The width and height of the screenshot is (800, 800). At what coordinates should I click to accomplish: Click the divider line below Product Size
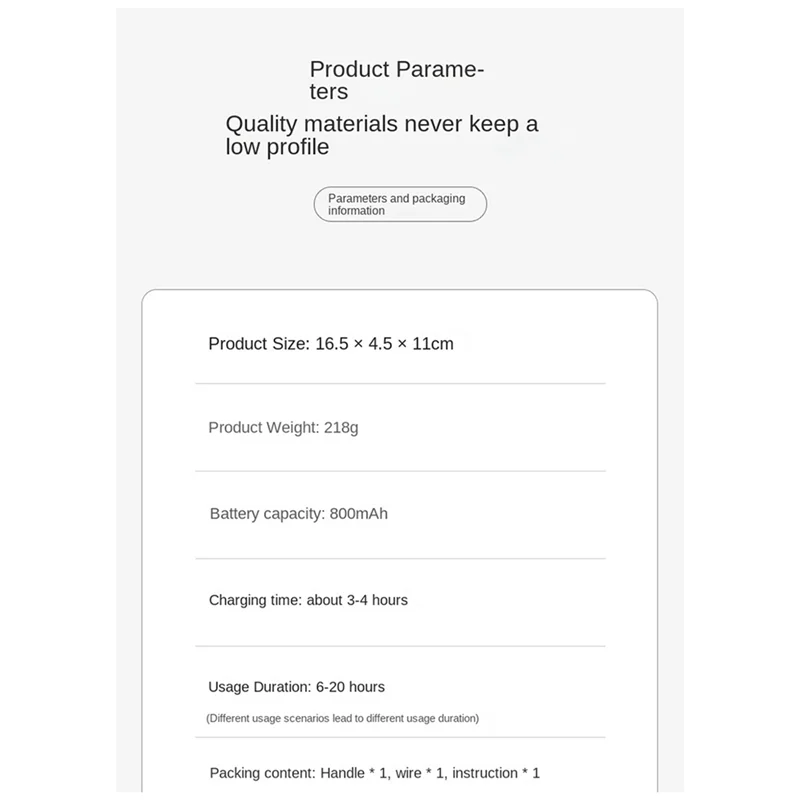pyautogui.click(x=400, y=383)
